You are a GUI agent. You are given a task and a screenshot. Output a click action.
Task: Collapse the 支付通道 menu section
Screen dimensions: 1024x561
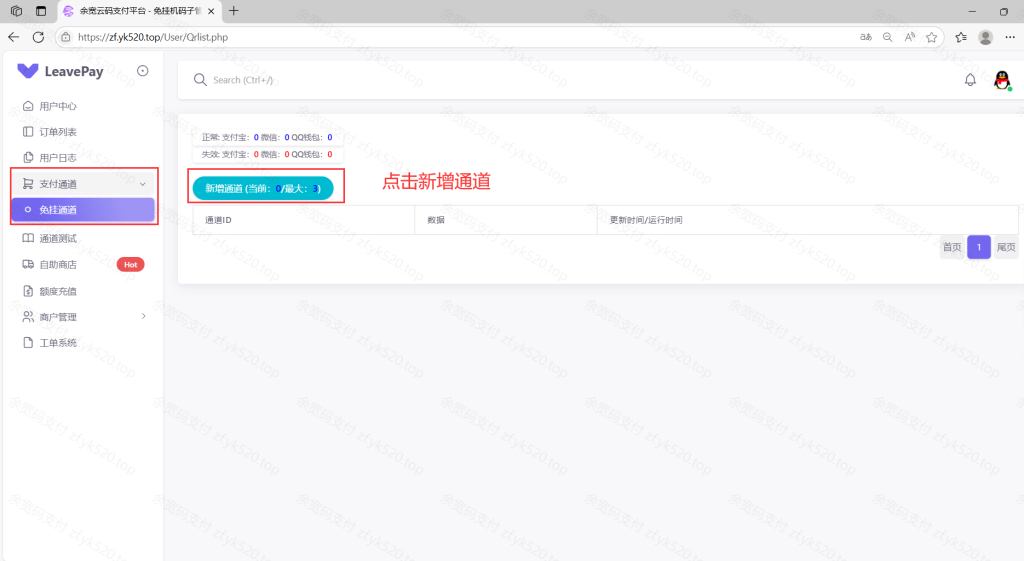[x=84, y=184]
